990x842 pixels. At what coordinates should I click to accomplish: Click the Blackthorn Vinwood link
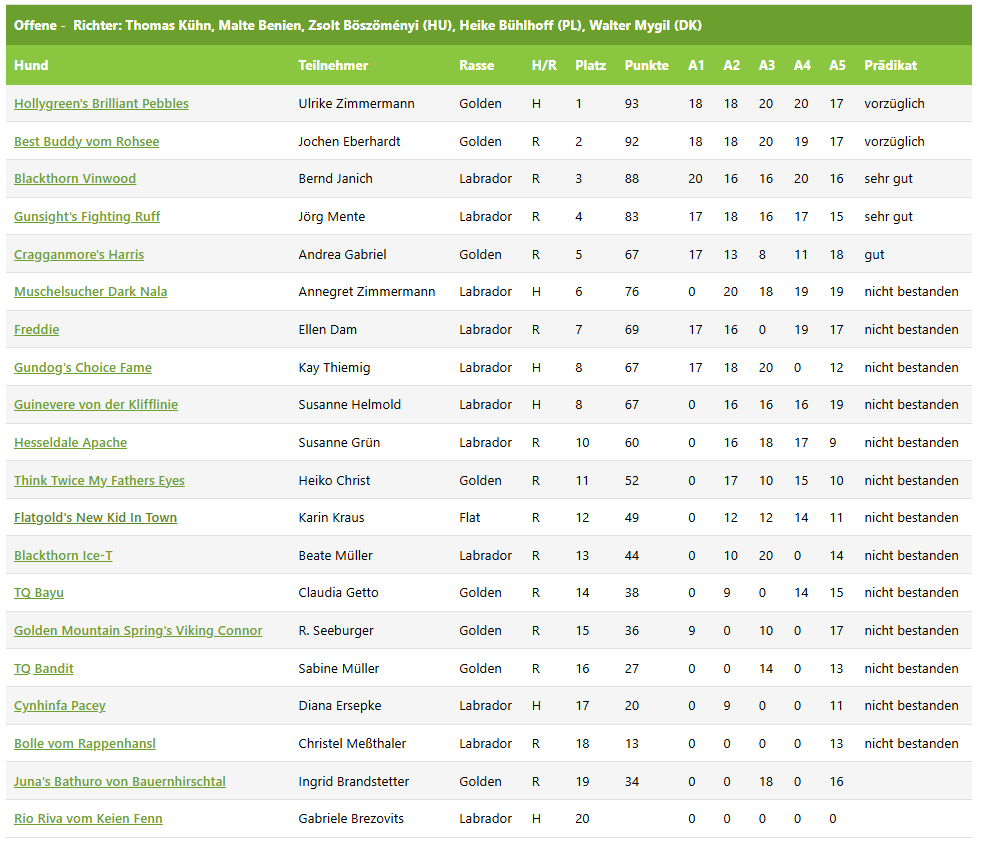coord(75,179)
